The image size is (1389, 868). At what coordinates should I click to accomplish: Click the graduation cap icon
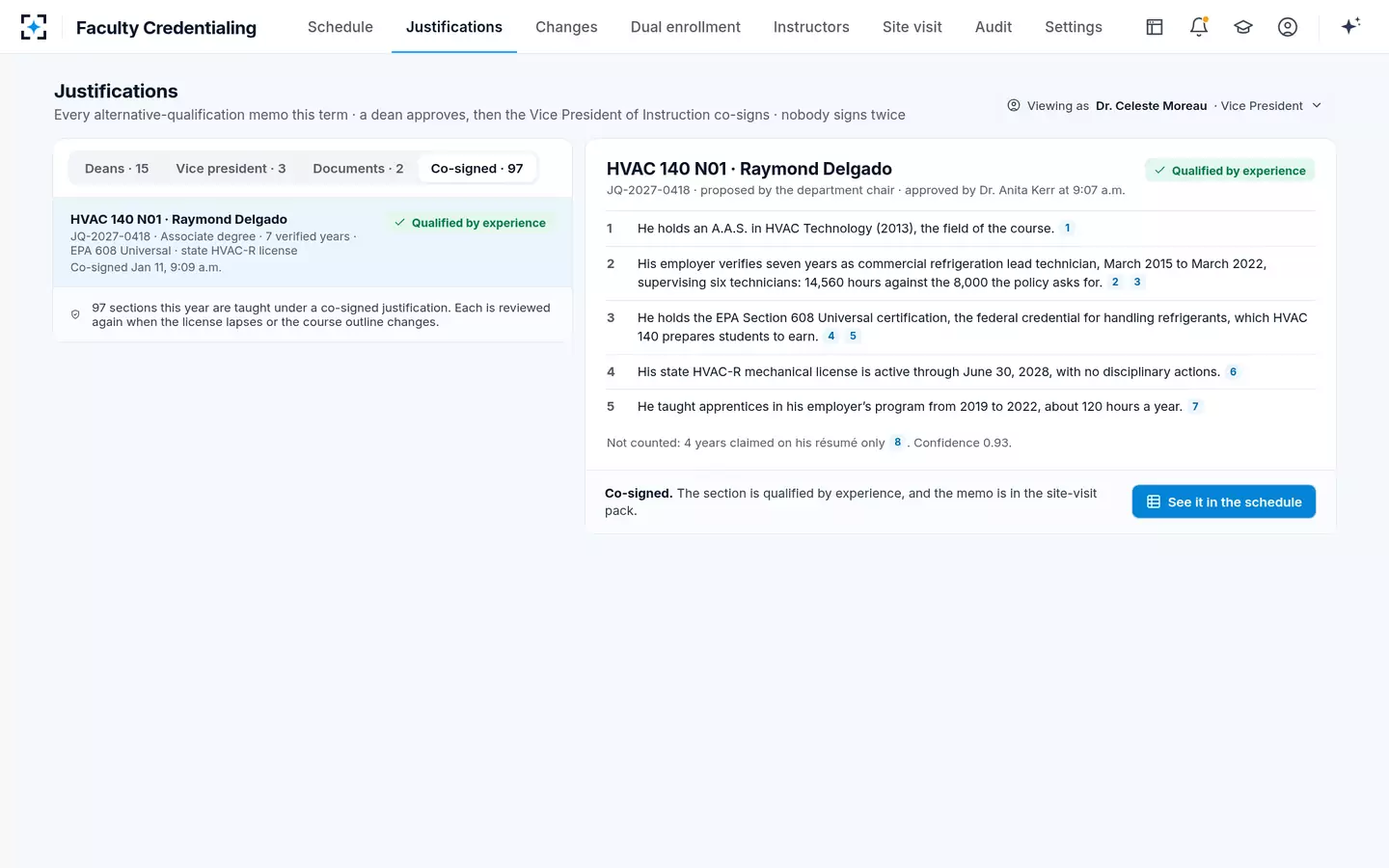tap(1243, 27)
